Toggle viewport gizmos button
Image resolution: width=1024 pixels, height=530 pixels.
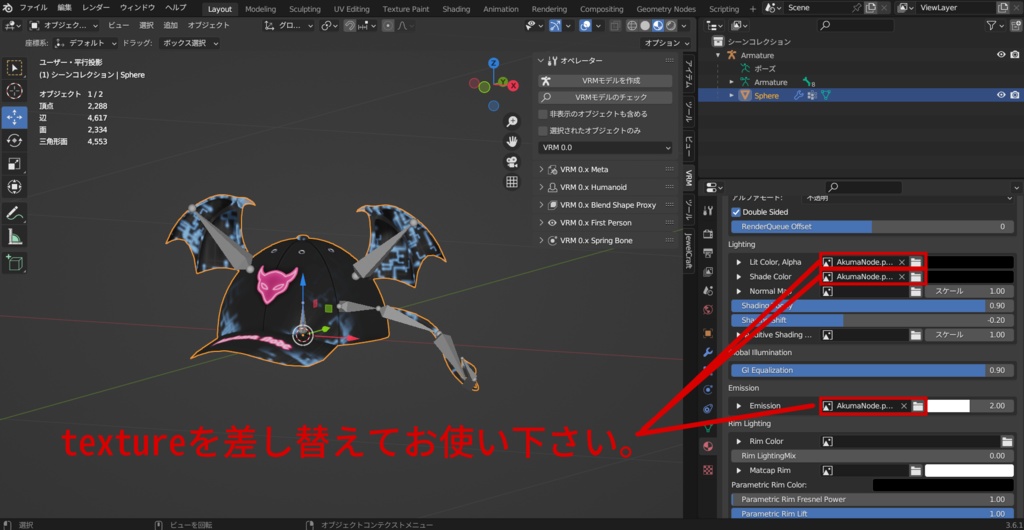click(555, 25)
